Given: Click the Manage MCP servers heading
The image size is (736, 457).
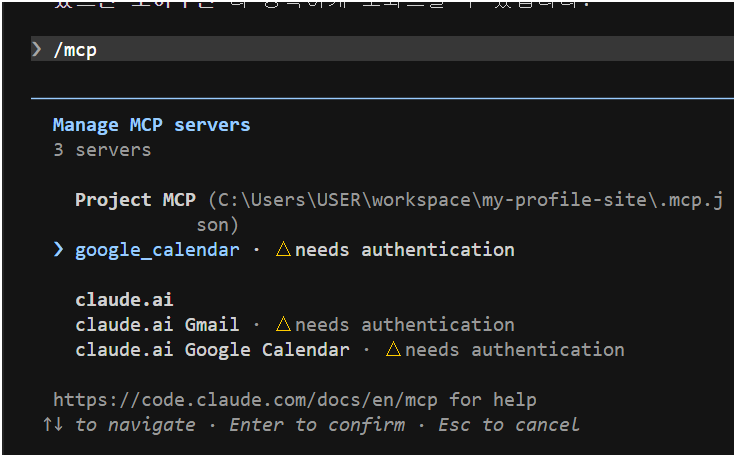Looking at the screenshot, I should [x=151, y=125].
